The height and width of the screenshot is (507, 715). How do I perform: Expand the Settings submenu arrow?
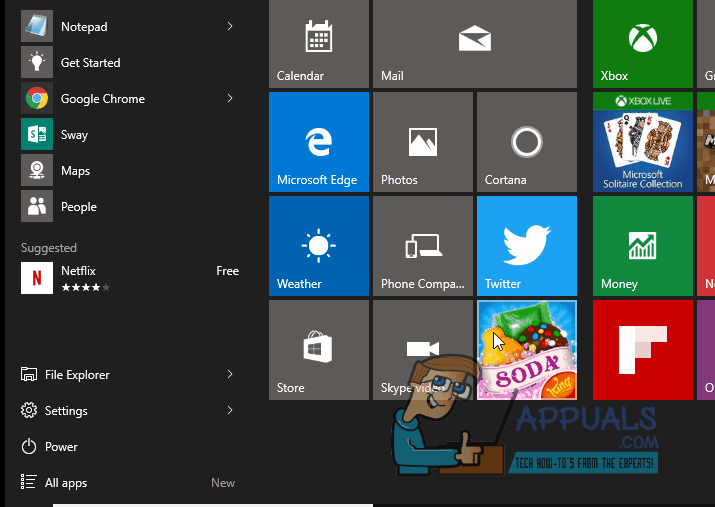coord(230,410)
